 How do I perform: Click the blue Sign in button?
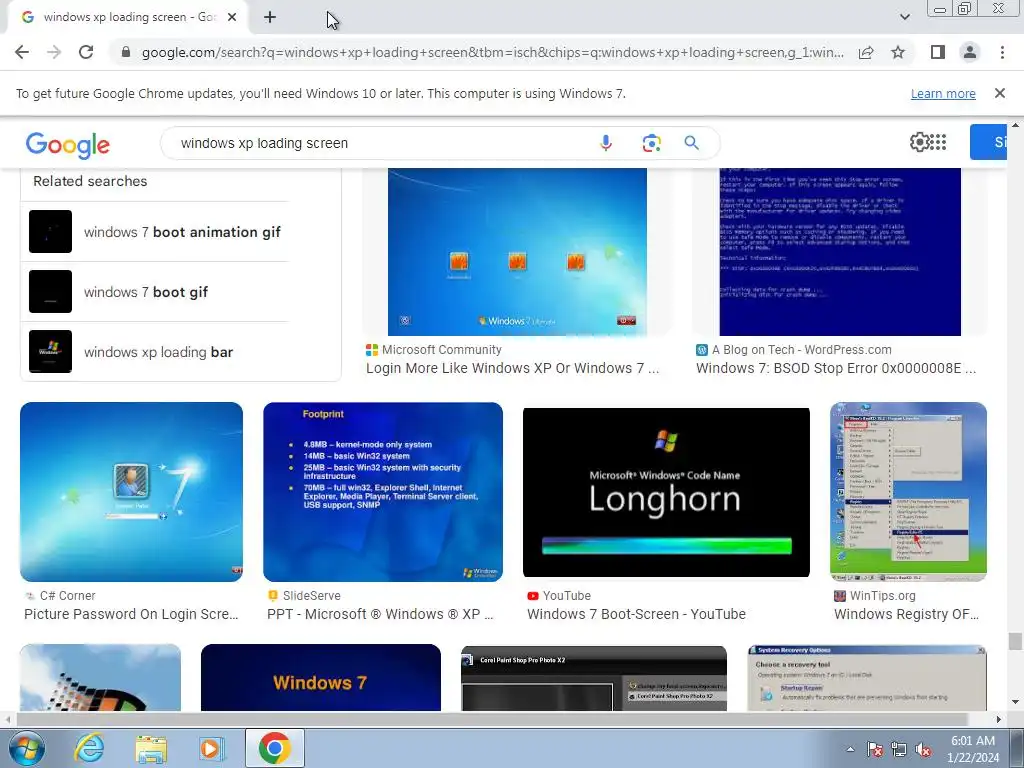[x=988, y=142]
